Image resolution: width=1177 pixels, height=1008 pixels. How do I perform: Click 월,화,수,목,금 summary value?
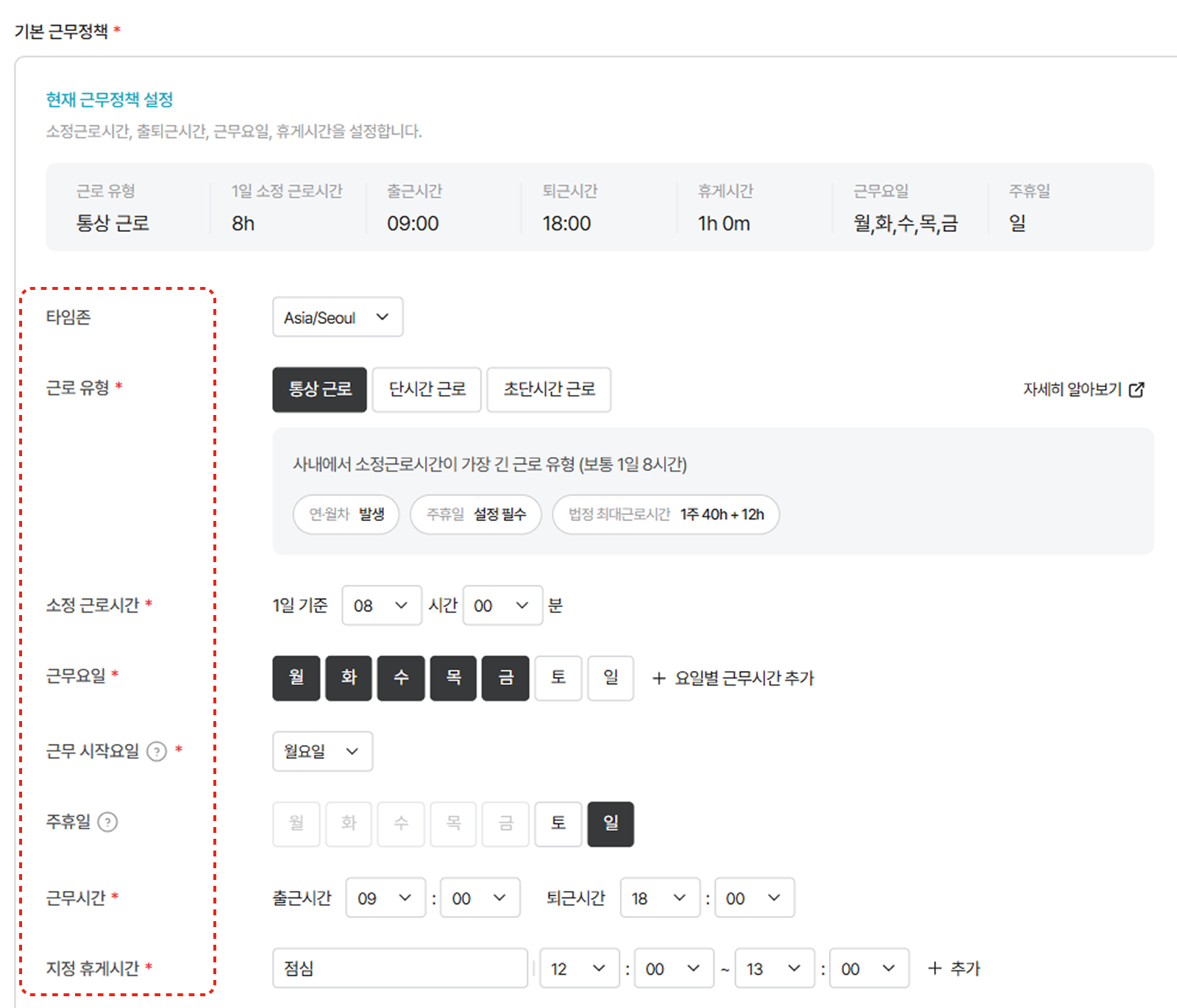tap(906, 223)
